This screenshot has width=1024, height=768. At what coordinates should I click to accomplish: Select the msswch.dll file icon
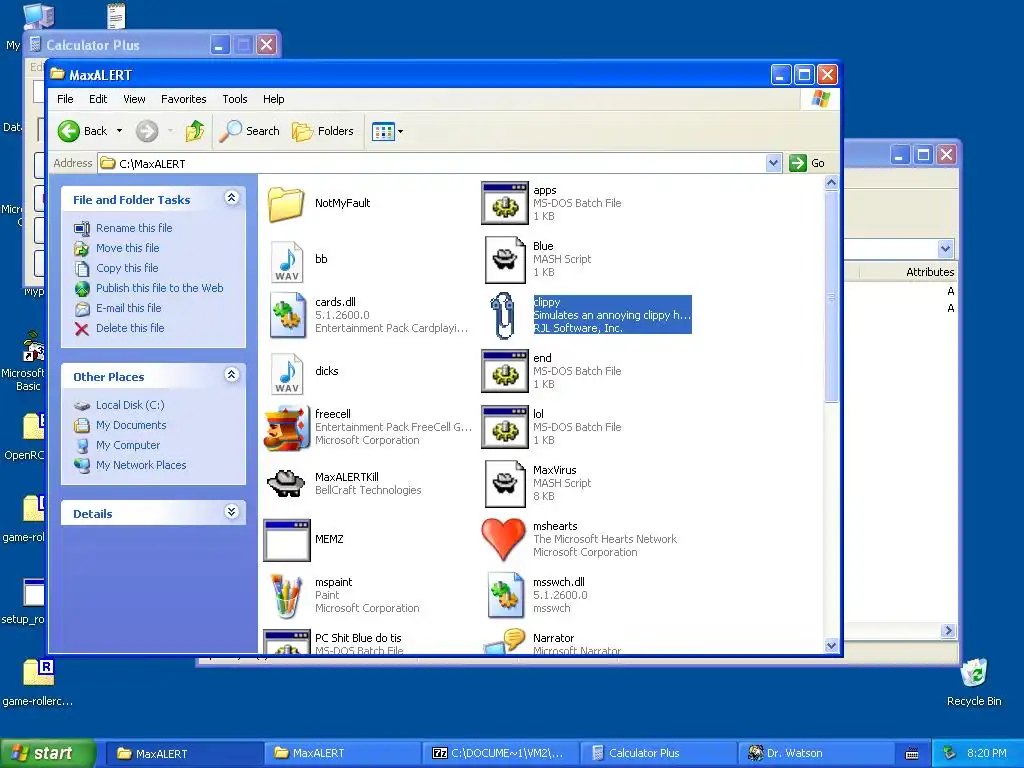506,595
